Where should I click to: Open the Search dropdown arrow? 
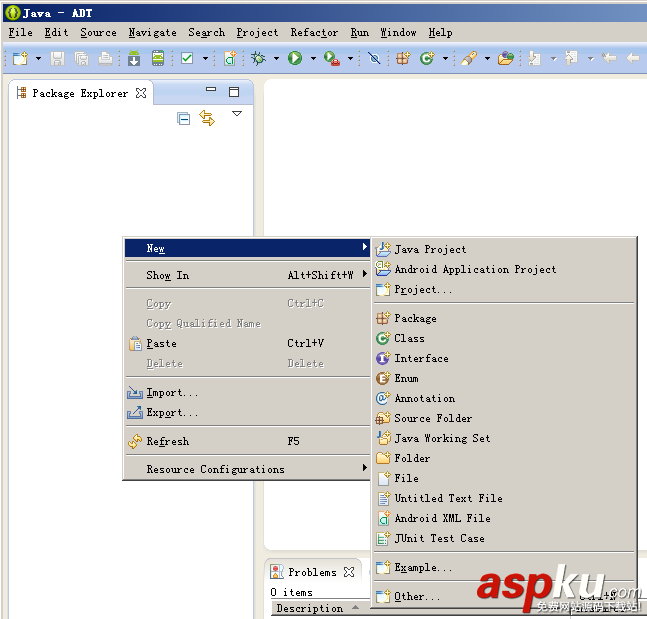[487, 59]
